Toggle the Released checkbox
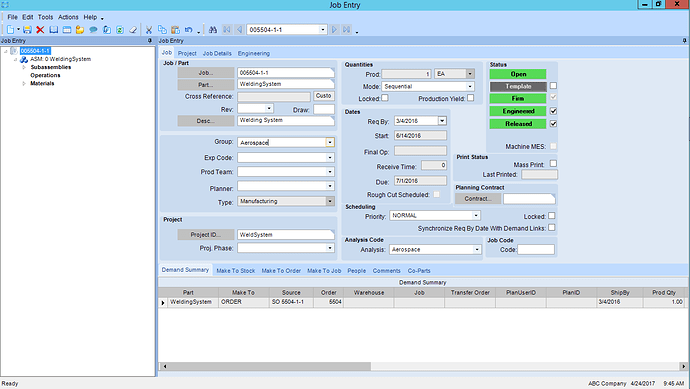Image resolution: width=690 pixels, height=389 pixels. click(x=553, y=124)
